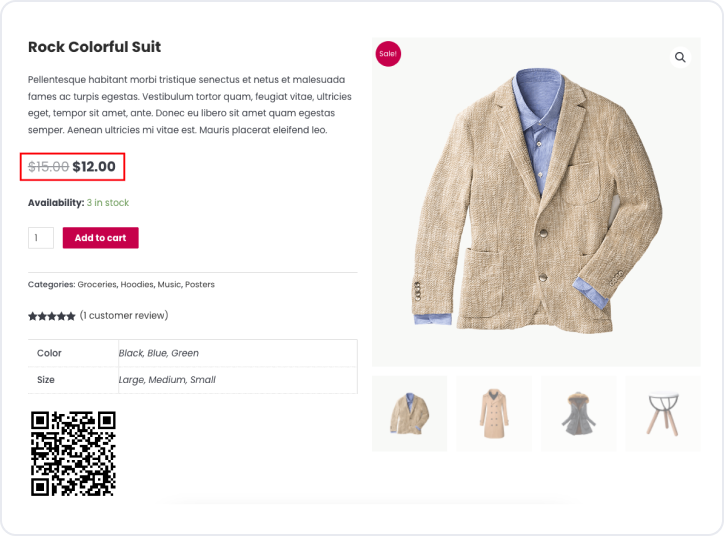The height and width of the screenshot is (536, 724).
Task: Select the gray fur vest thumbnail
Action: 578,413
